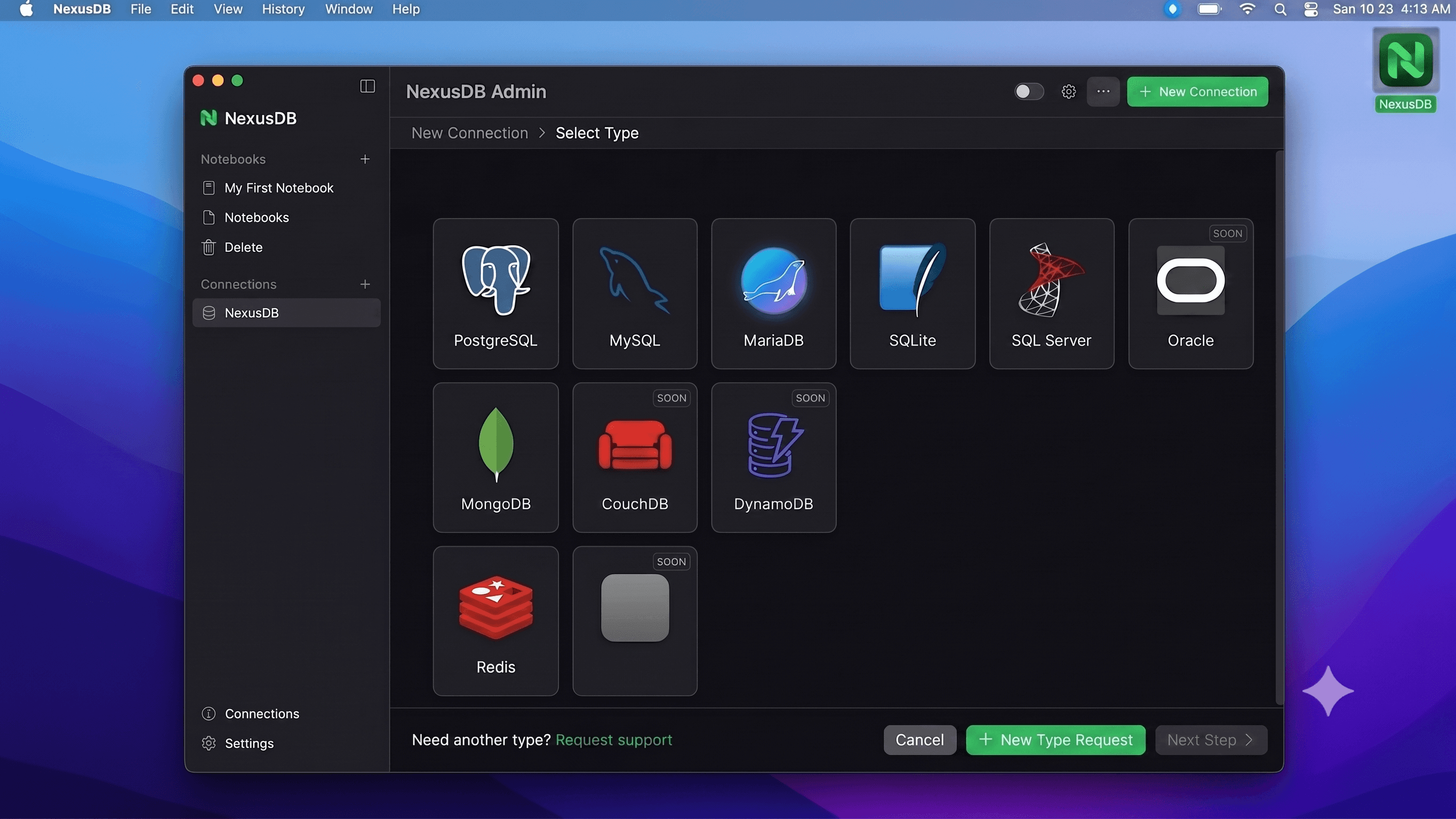Choose the SQL Server card

click(x=1051, y=293)
